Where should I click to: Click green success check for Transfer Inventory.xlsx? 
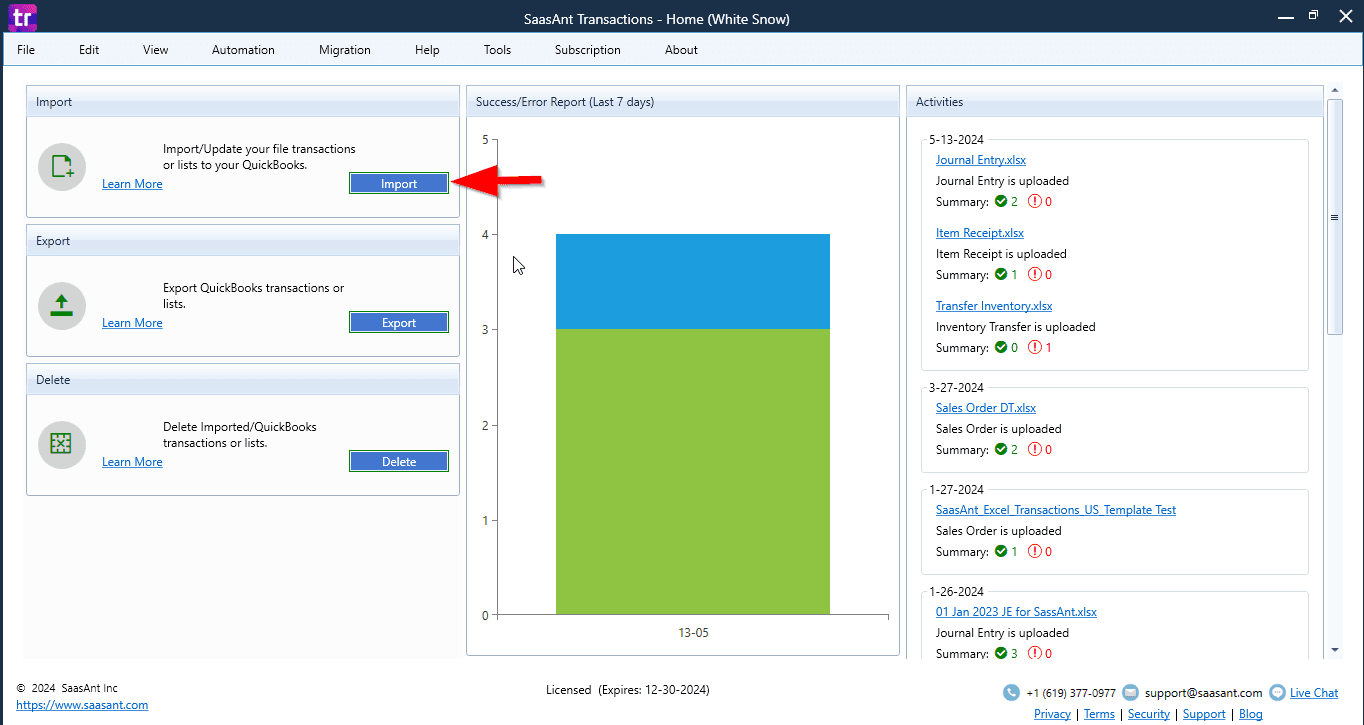coord(1001,348)
